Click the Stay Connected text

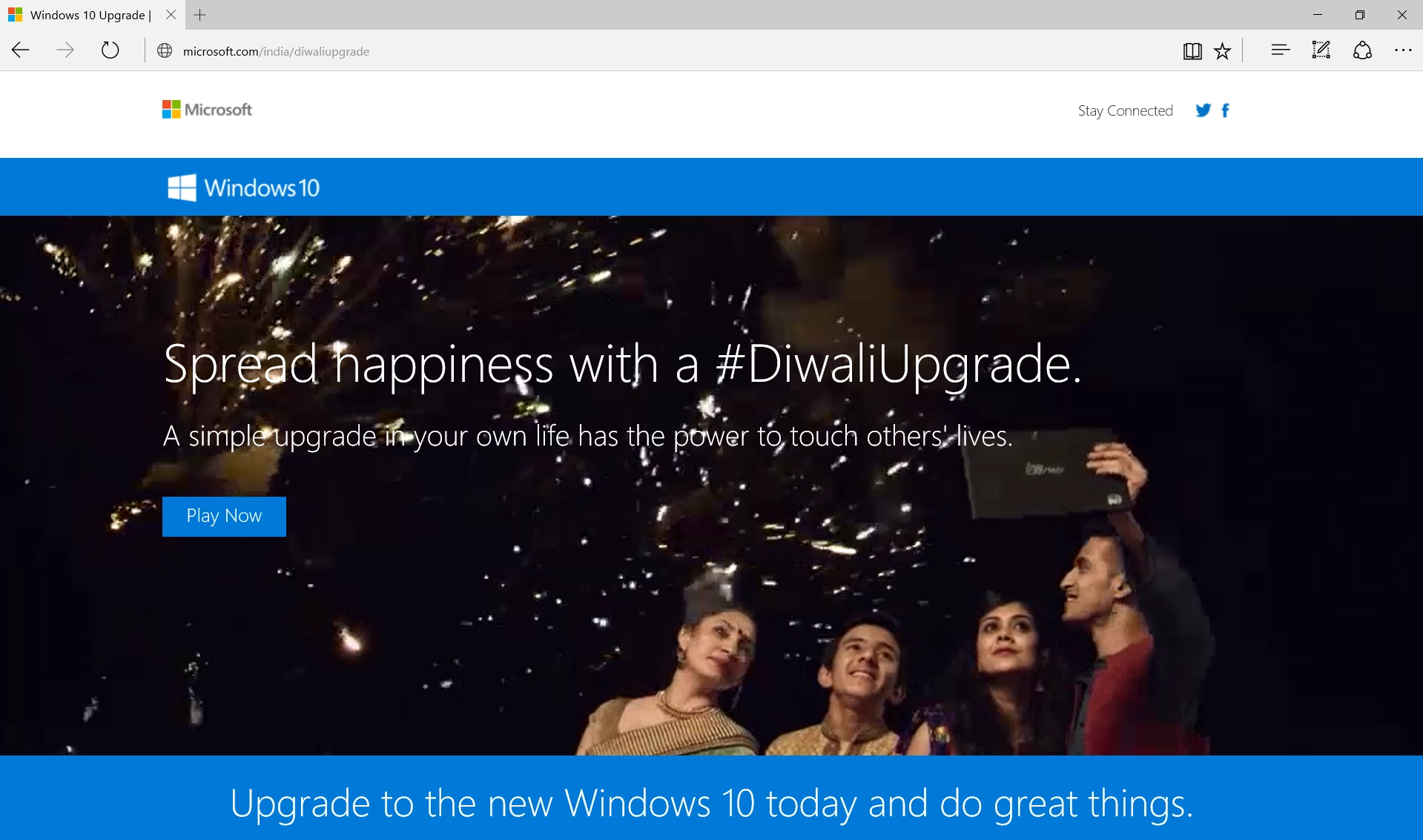coord(1125,110)
